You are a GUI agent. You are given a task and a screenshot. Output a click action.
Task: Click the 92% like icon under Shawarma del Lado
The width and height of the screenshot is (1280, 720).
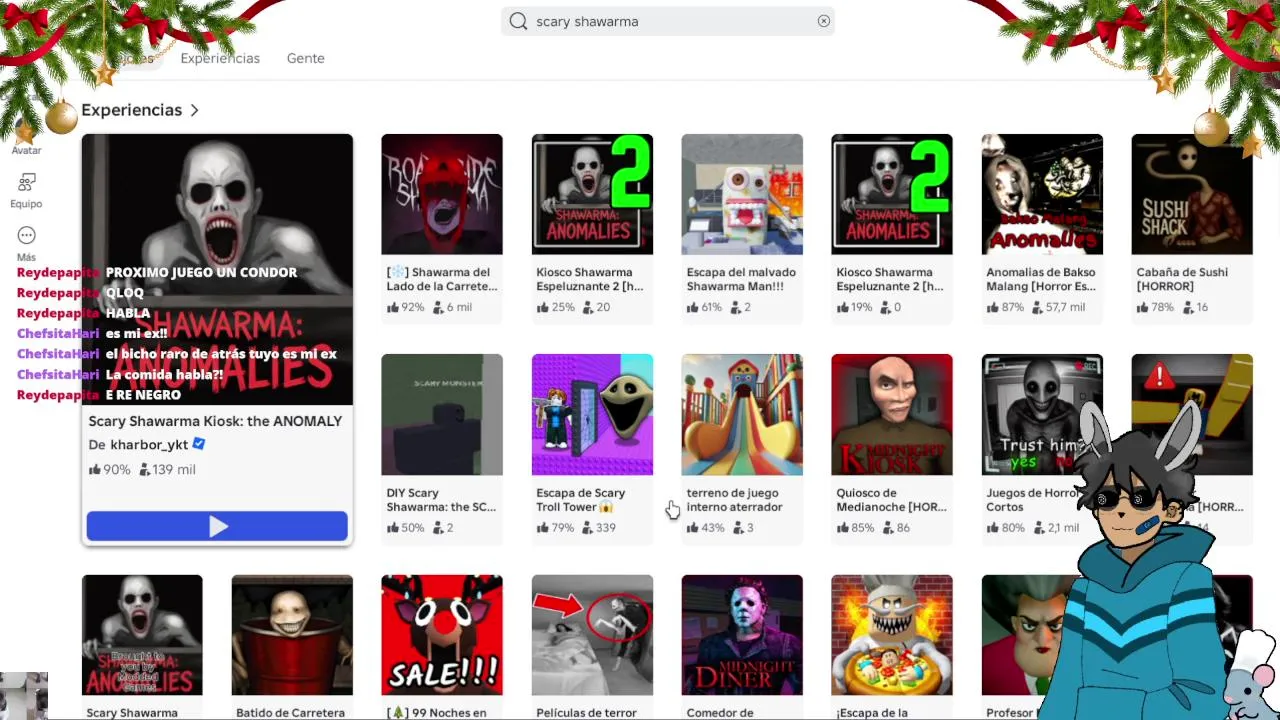tap(392, 307)
